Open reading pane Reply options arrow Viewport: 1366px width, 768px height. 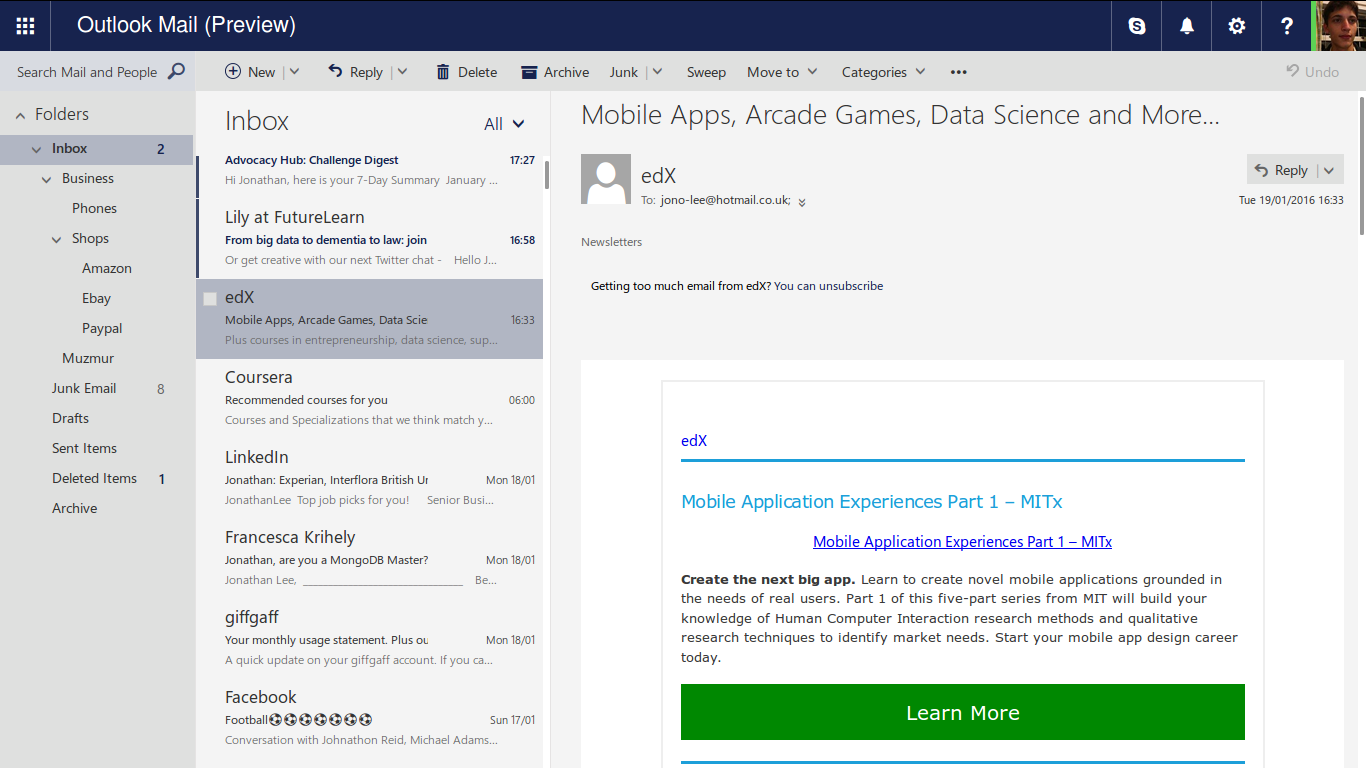1330,170
